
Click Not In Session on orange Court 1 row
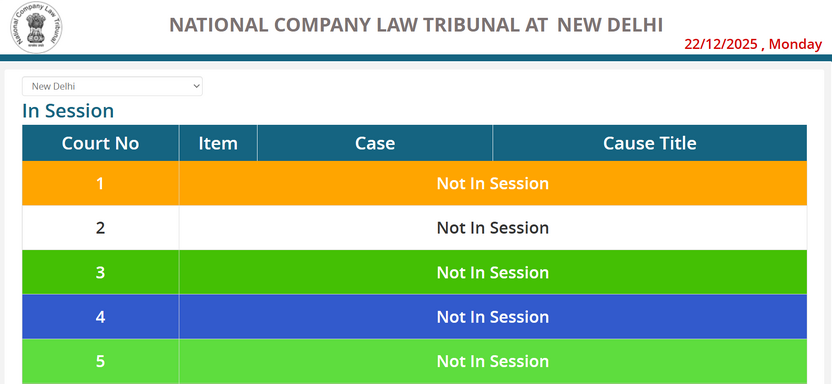point(492,184)
